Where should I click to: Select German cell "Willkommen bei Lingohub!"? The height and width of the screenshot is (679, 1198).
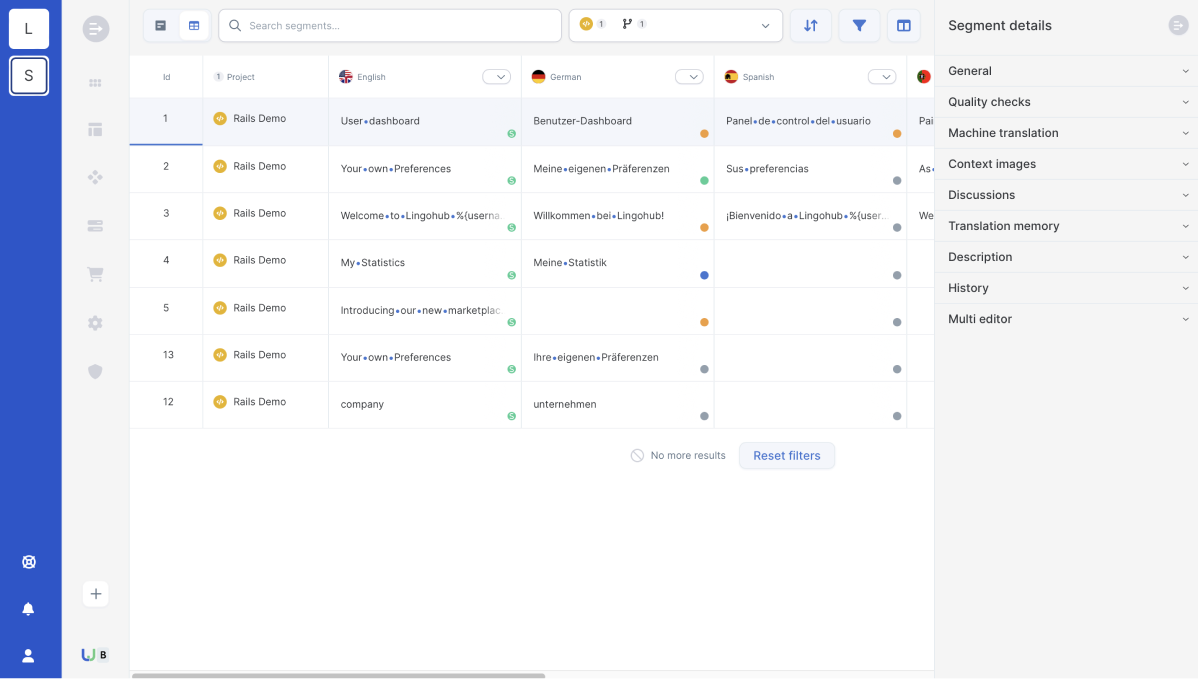[x=617, y=216]
